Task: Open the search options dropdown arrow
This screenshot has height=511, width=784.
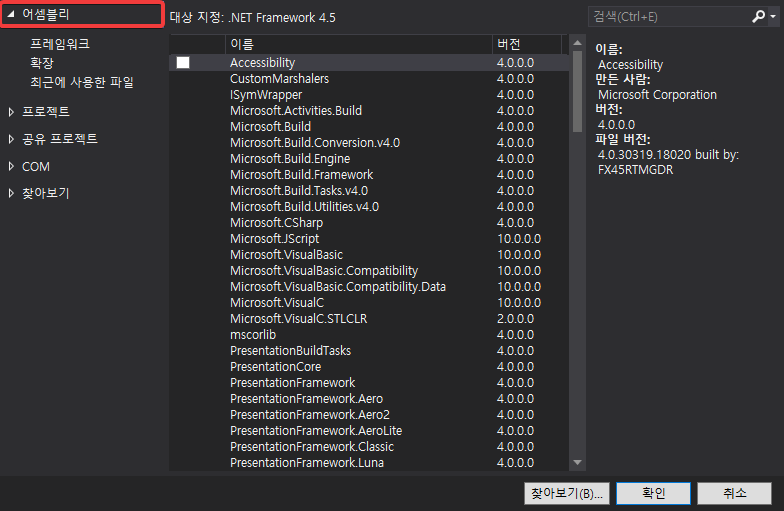Action: (773, 17)
